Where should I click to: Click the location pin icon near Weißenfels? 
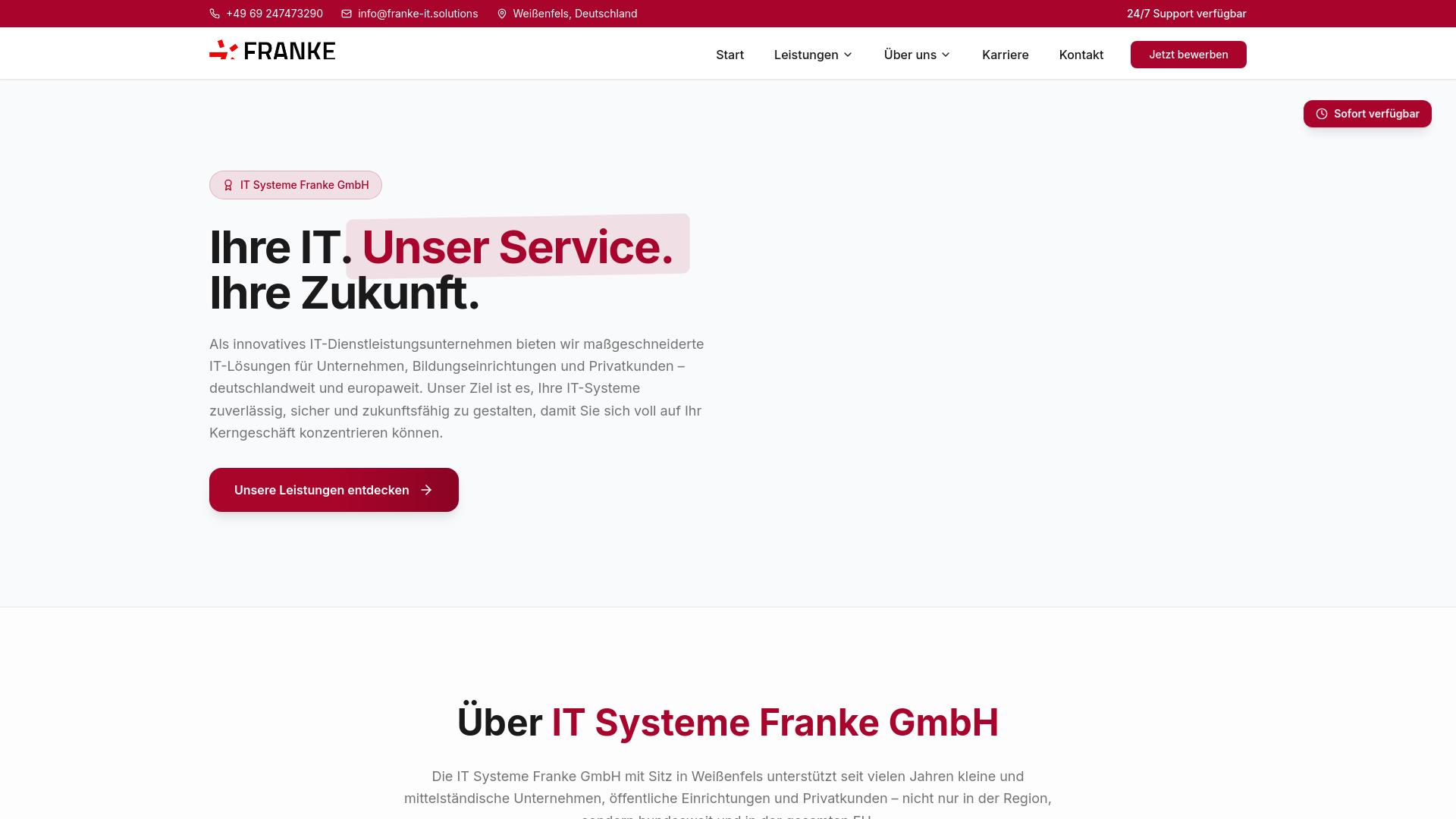(x=501, y=14)
